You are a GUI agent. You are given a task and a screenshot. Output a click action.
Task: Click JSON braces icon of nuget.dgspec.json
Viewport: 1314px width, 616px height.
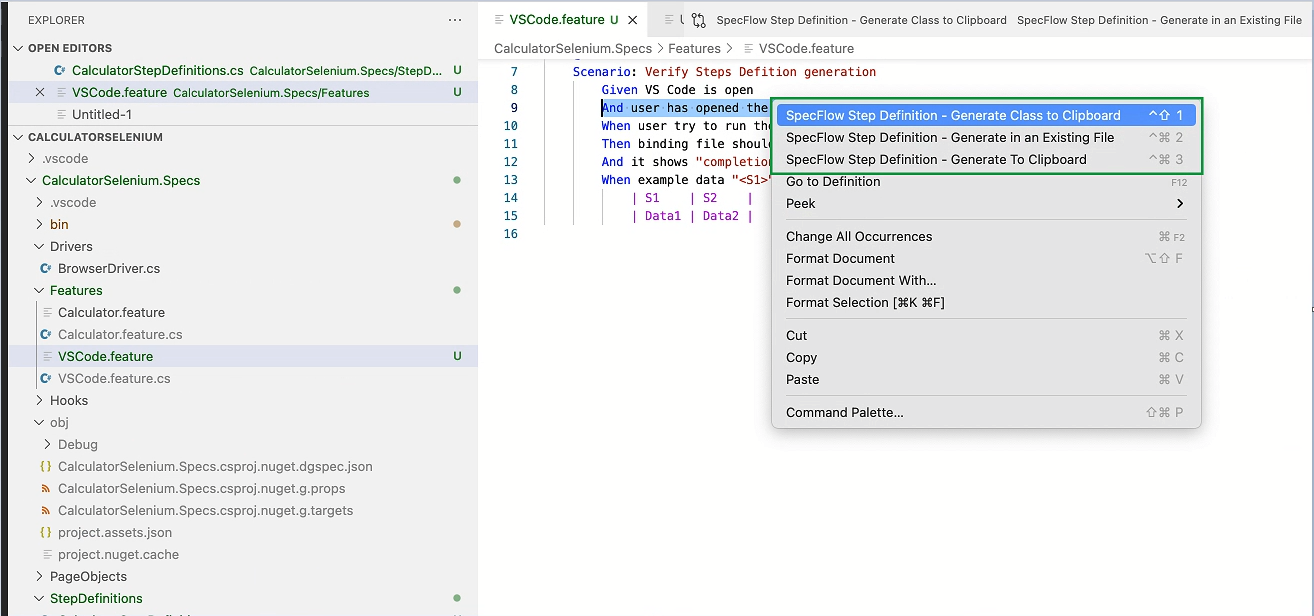pos(46,466)
